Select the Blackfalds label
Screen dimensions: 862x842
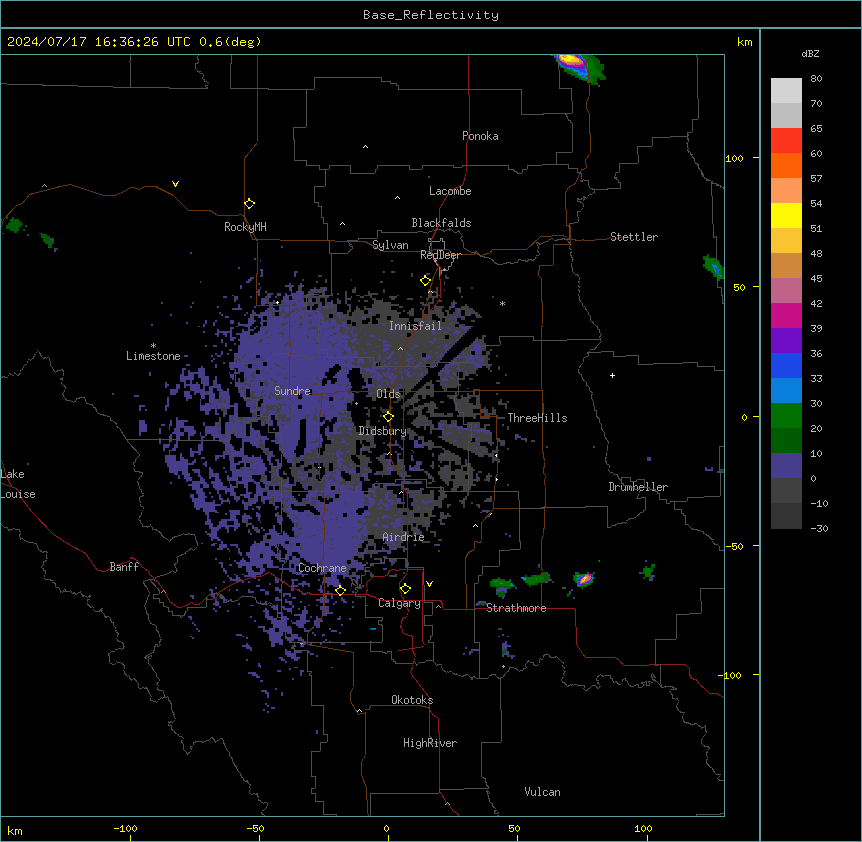point(441,223)
